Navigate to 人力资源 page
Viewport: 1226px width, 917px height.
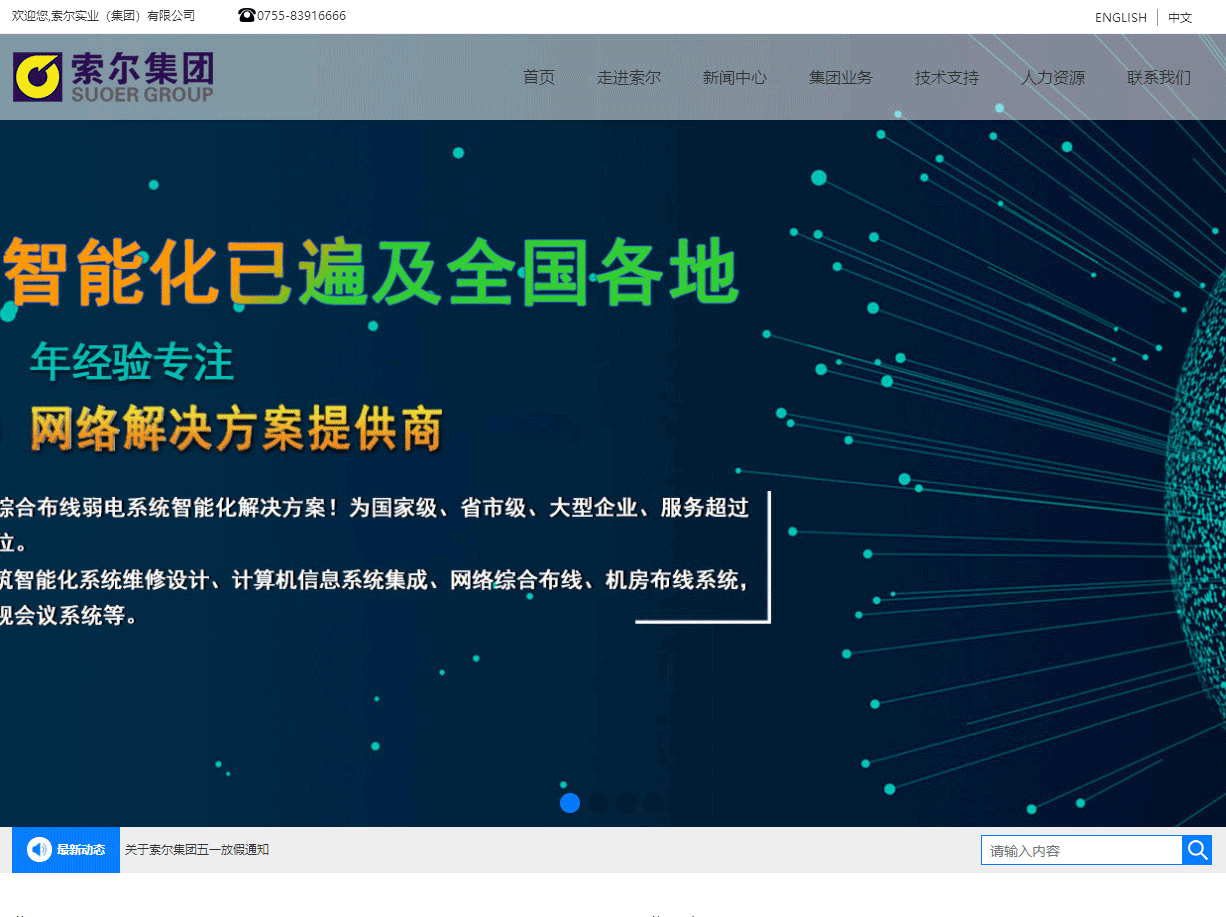point(1053,77)
